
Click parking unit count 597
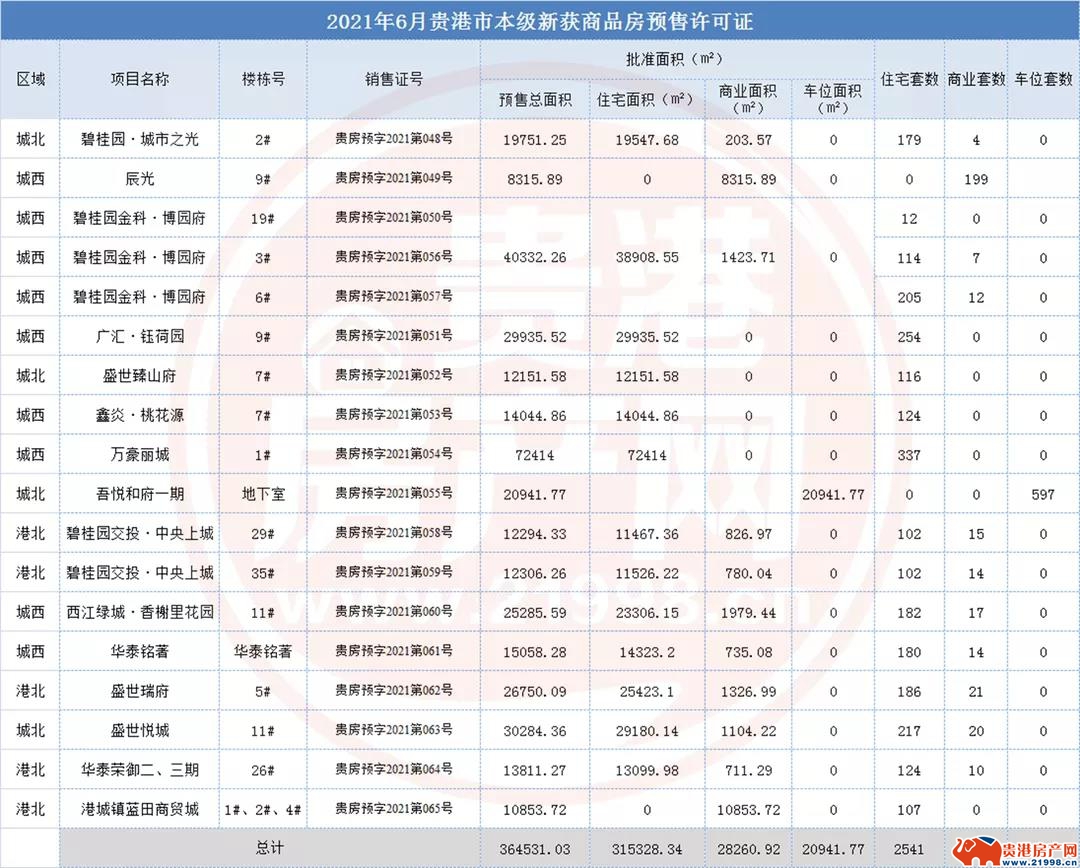click(1043, 495)
